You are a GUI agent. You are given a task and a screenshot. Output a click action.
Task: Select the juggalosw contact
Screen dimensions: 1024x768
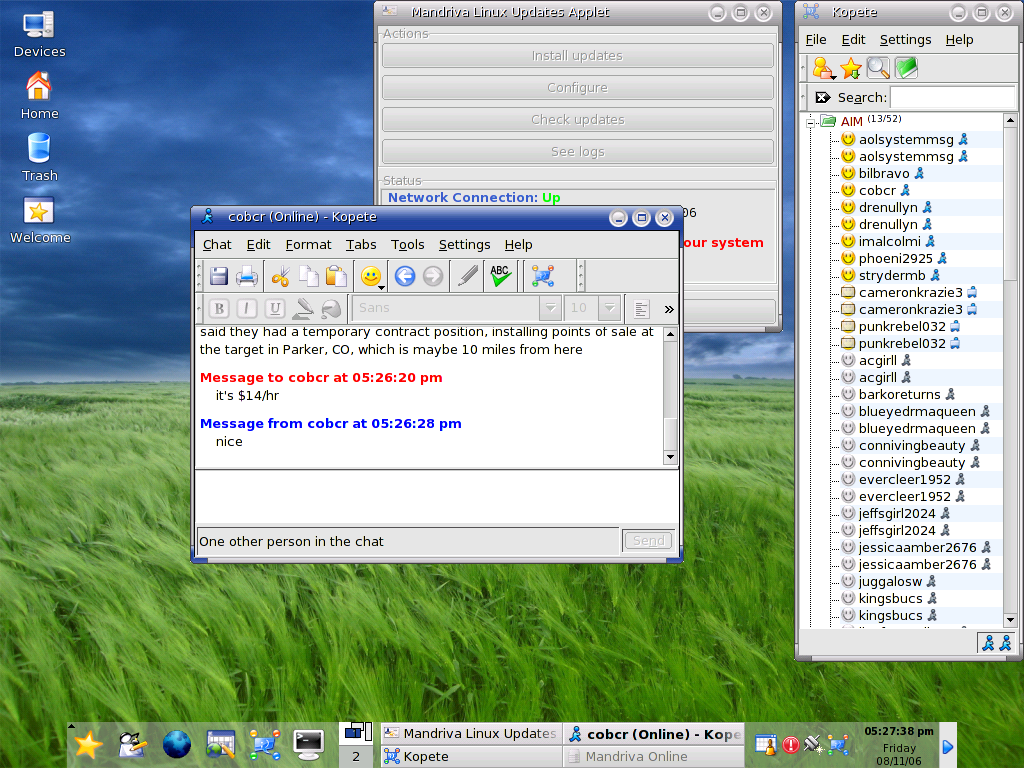click(x=889, y=581)
